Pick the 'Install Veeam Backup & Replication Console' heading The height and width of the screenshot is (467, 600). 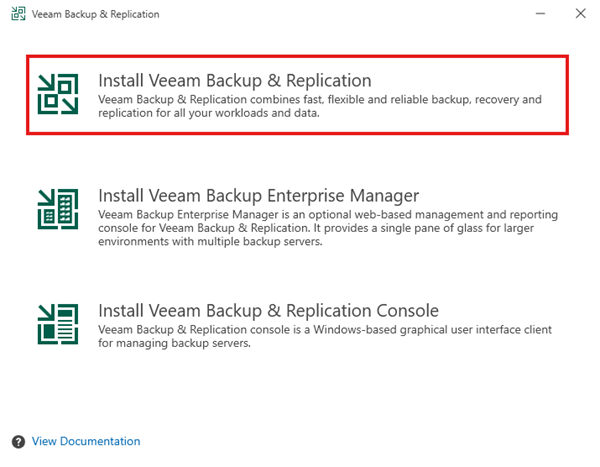point(268,310)
